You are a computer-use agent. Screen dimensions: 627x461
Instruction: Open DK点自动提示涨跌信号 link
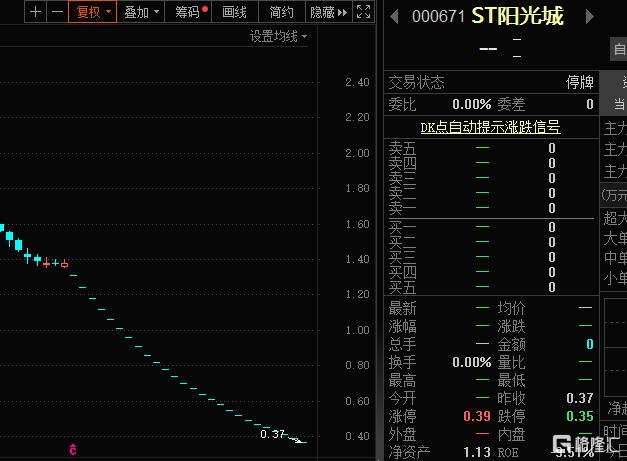(x=490, y=127)
